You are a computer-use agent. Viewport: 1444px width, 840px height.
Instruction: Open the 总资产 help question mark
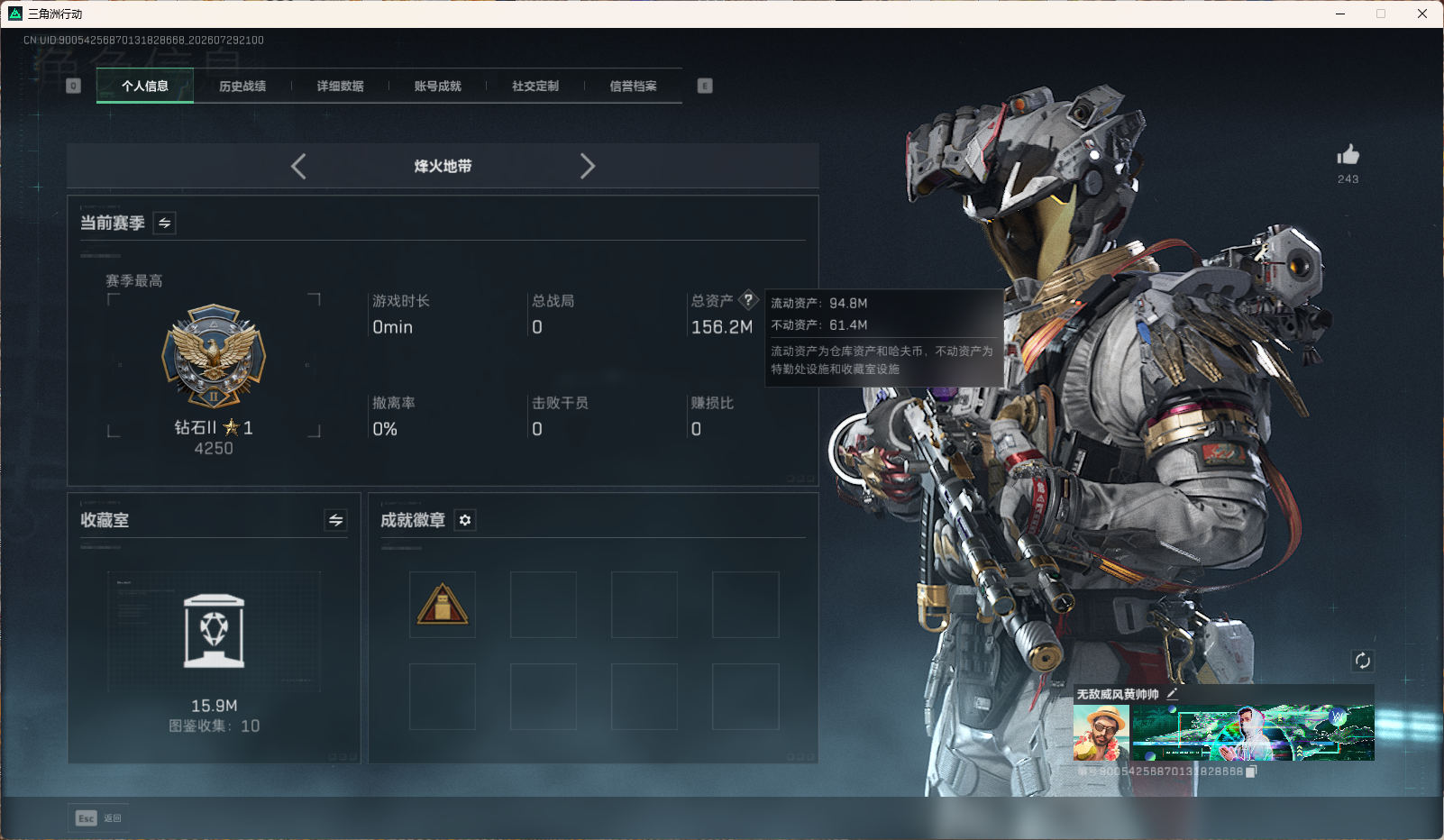click(x=748, y=300)
